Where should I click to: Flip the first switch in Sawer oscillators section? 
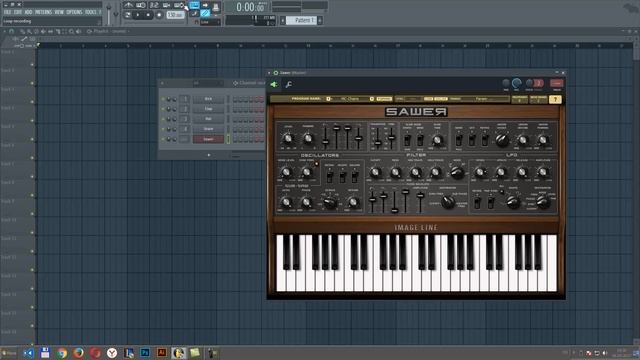[329, 176]
